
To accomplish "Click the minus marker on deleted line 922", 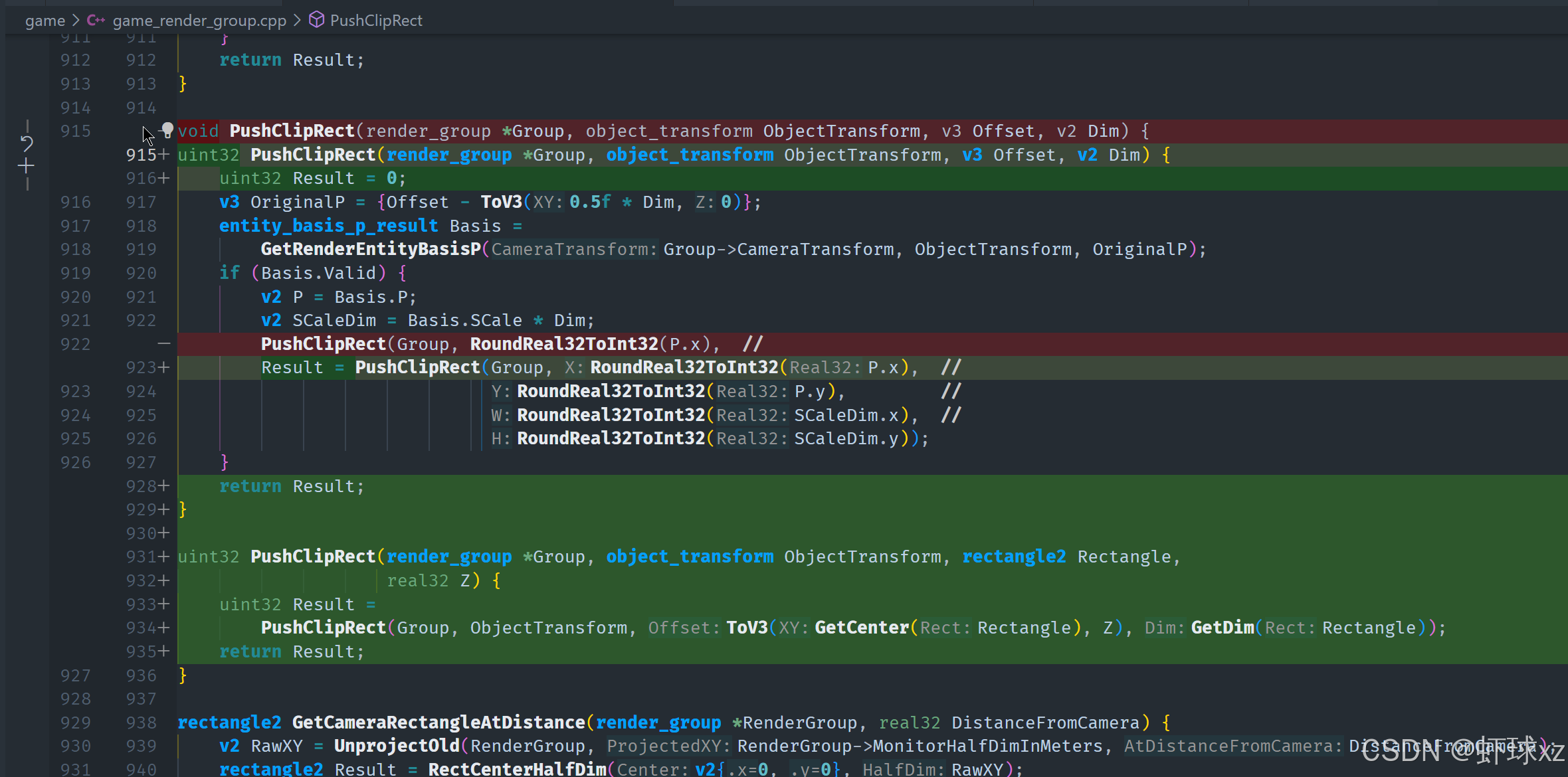I will pos(164,344).
